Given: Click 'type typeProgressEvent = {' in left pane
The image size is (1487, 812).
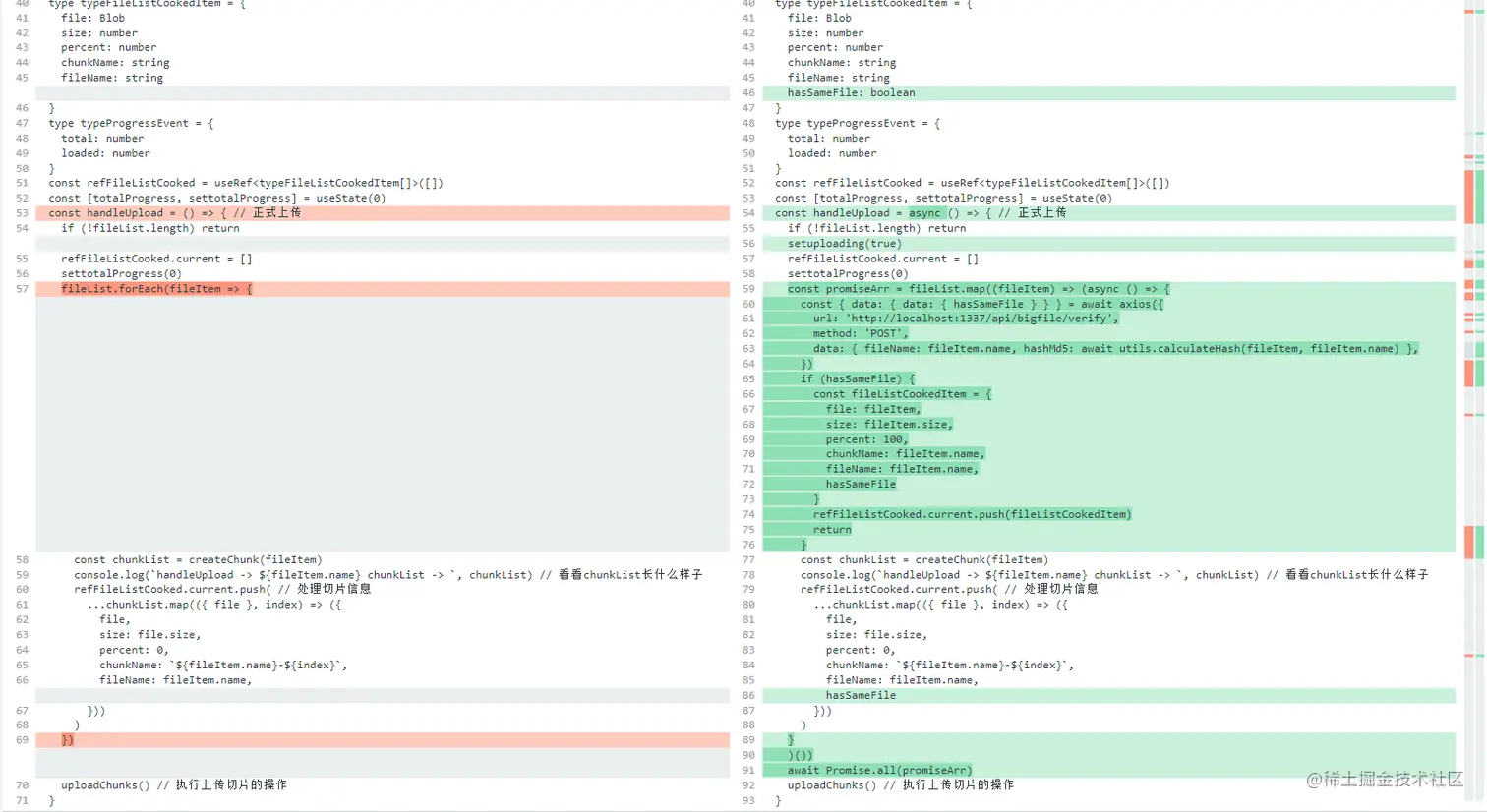Looking at the screenshot, I should [131, 123].
